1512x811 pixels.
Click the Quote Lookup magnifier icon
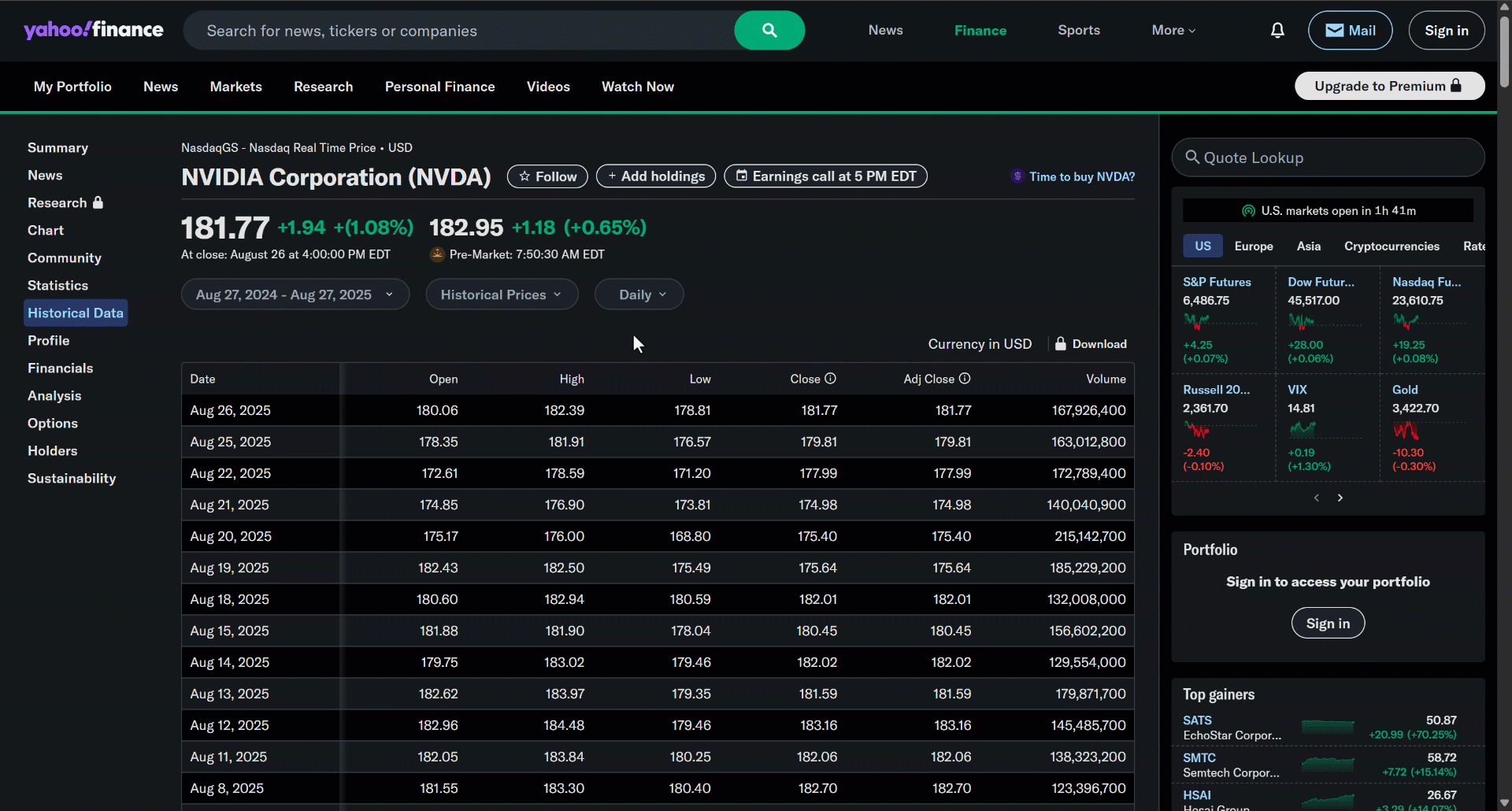coord(1192,157)
